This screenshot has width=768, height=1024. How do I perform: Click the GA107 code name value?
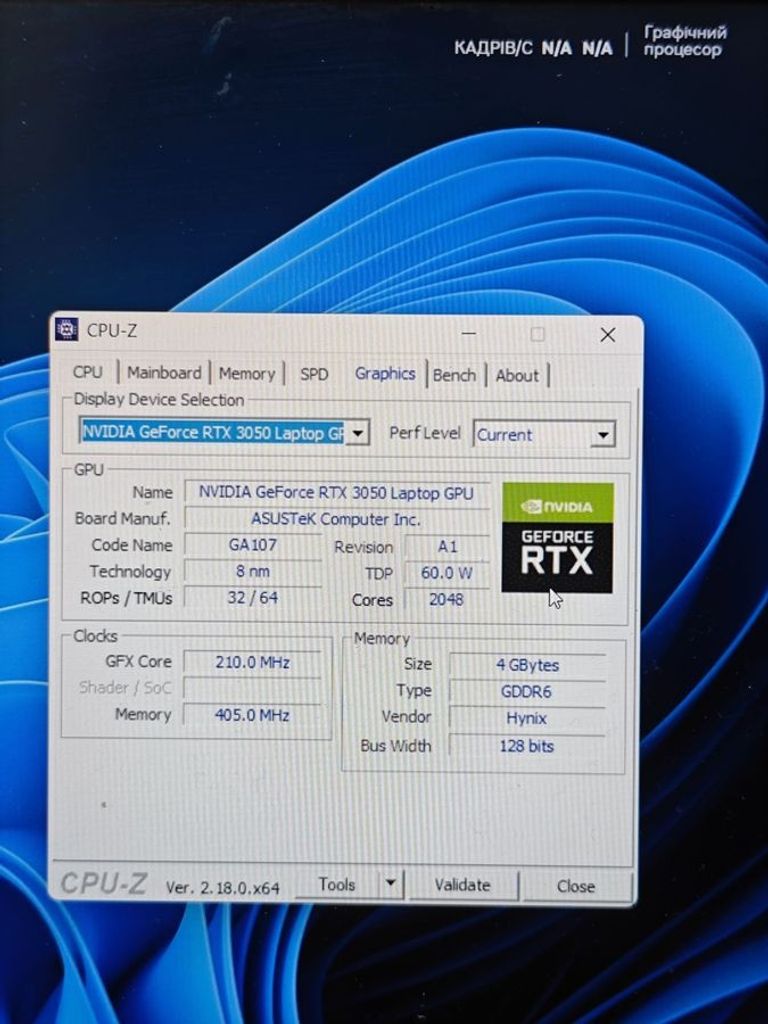pyautogui.click(x=253, y=545)
